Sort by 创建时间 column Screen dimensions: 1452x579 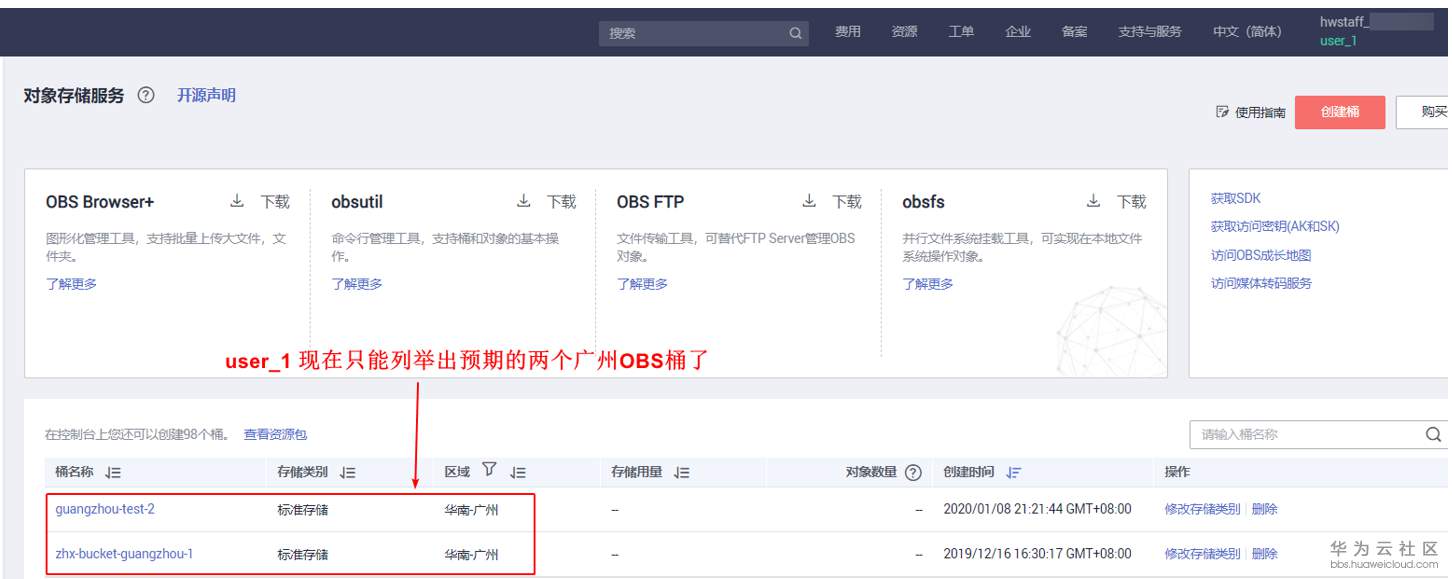click(x=1014, y=472)
